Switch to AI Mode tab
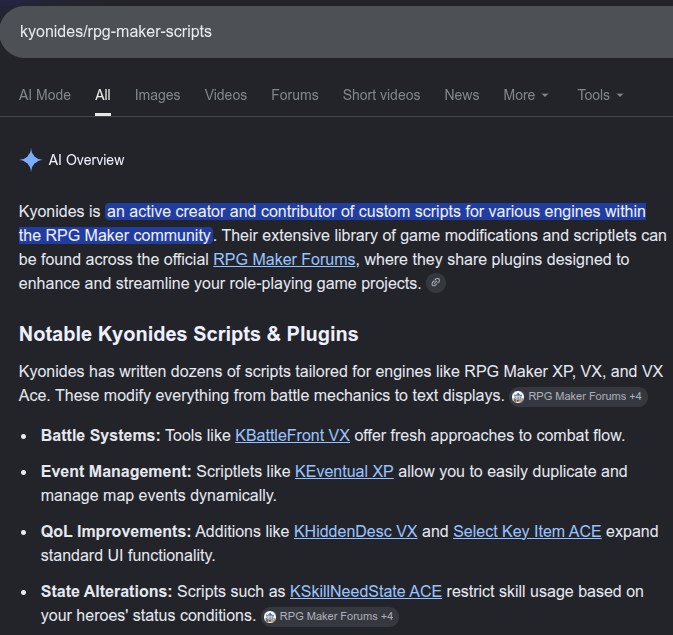Viewport: 673px width, 635px height. [45, 95]
